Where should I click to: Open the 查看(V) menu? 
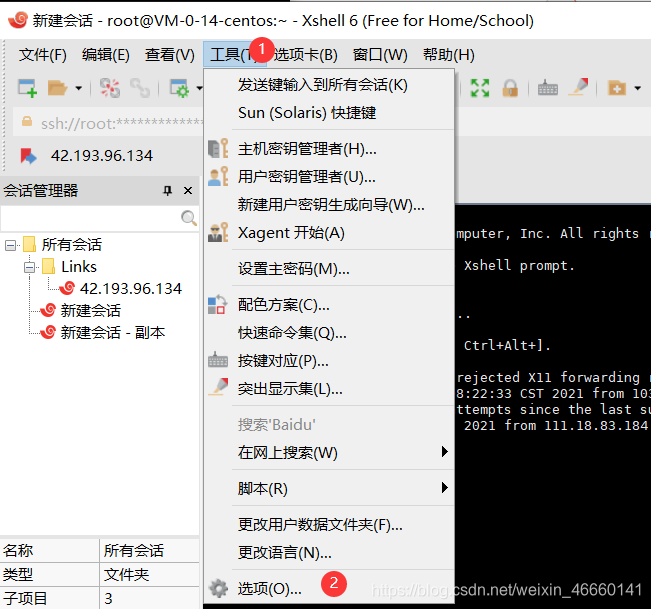170,55
